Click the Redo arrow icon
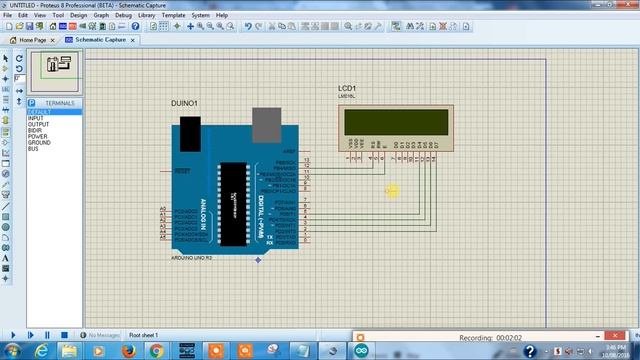This screenshot has width=640, height=360. tap(258, 27)
